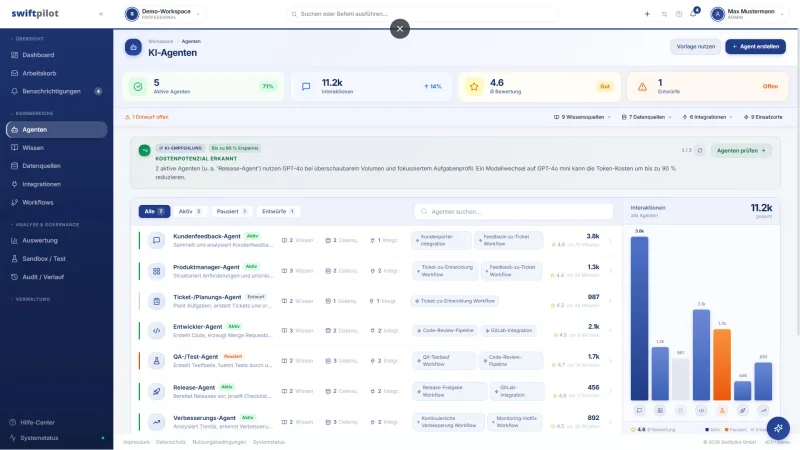Focus the global search field

pyautogui.click(x=422, y=14)
